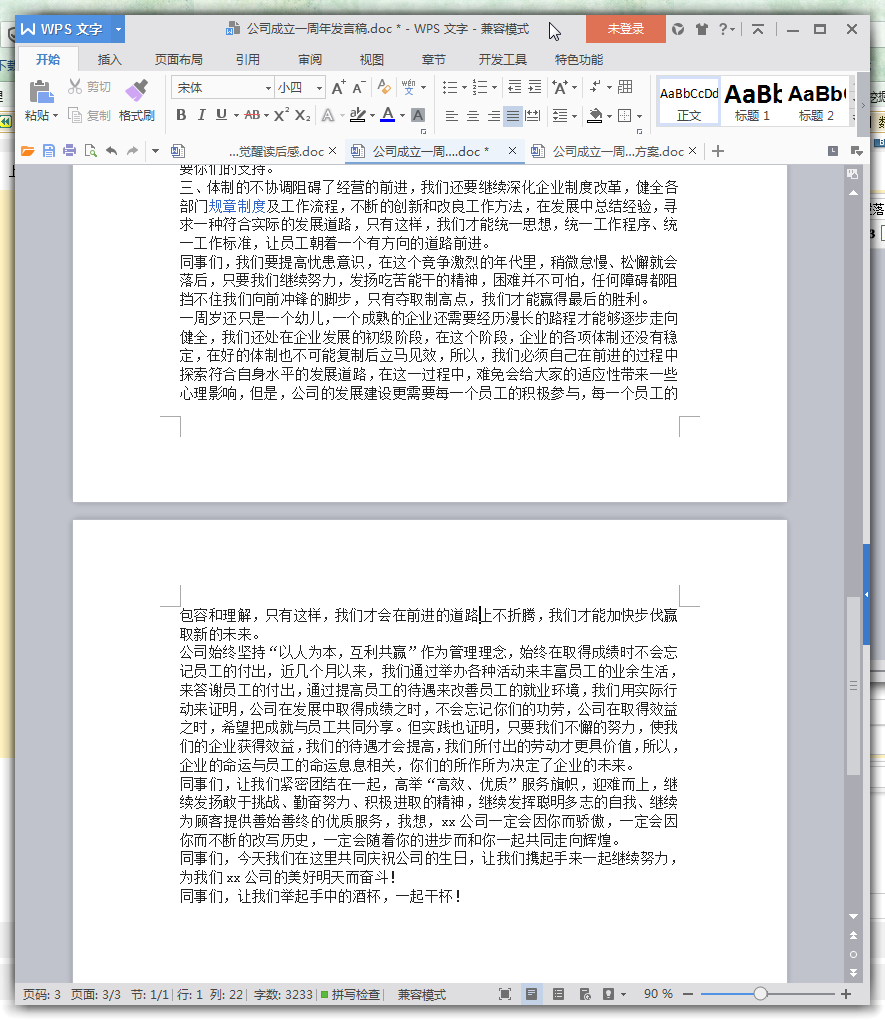The width and height of the screenshot is (885, 1020).
Task: Click the print preview icon
Action: (x=90, y=151)
